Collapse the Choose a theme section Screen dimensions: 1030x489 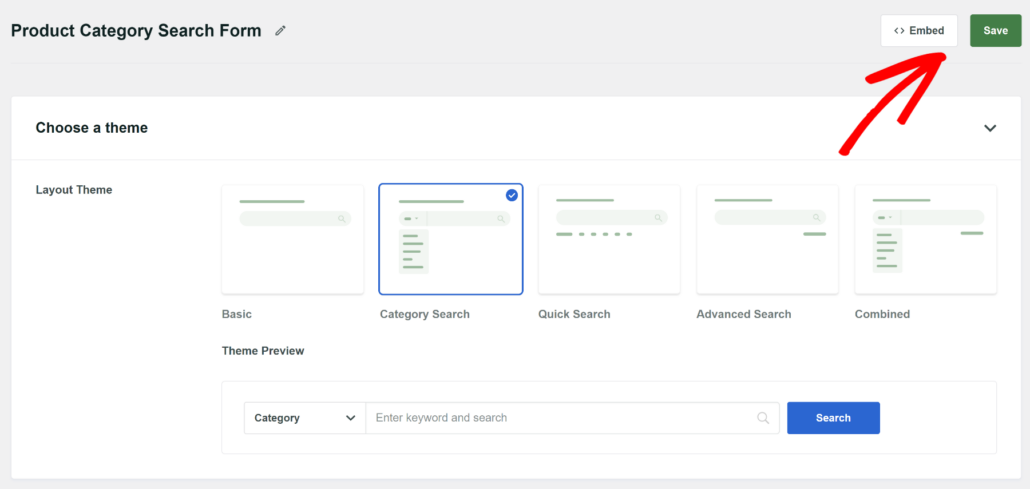pyautogui.click(x=990, y=128)
